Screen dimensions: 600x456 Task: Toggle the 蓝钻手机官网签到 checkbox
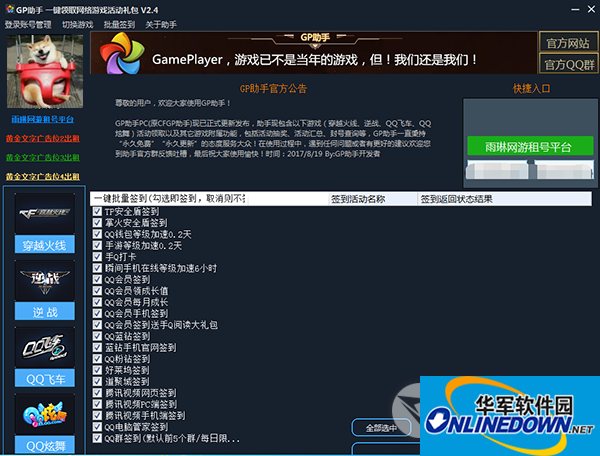point(97,347)
